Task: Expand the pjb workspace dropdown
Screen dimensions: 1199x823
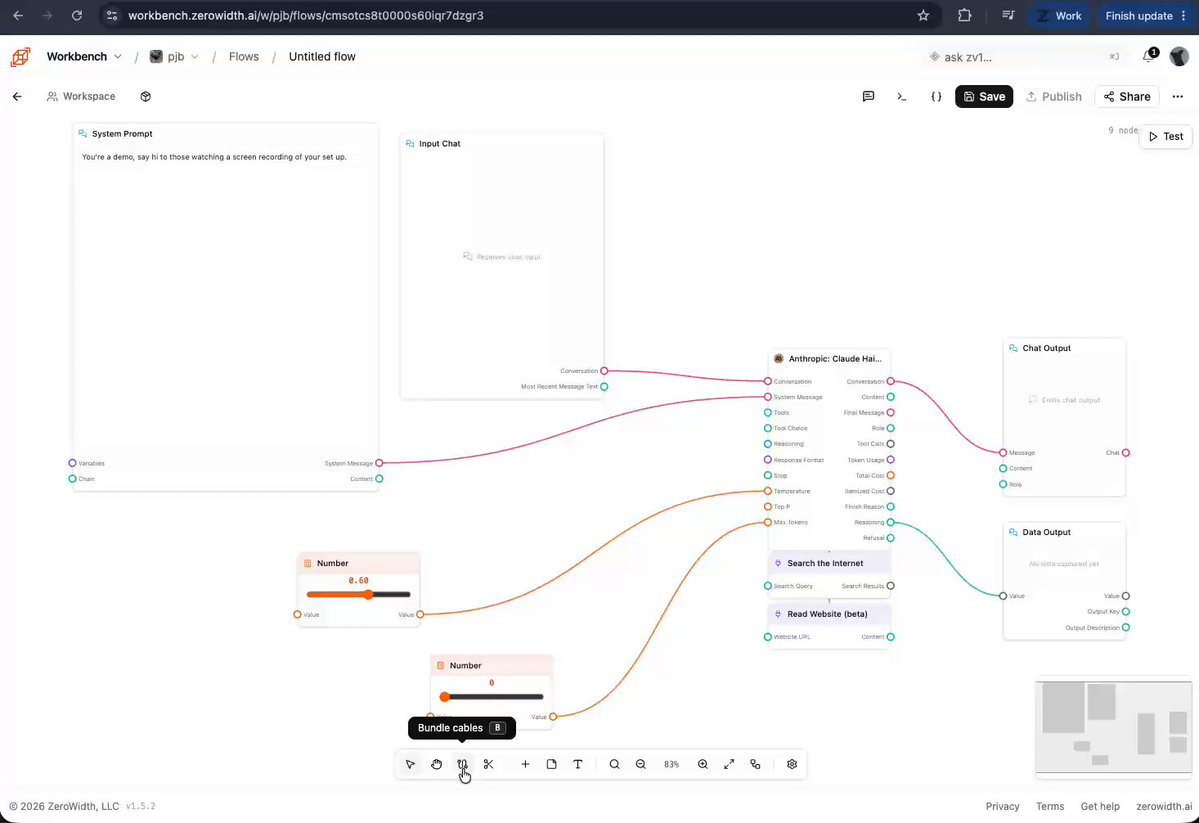Action: [174, 57]
